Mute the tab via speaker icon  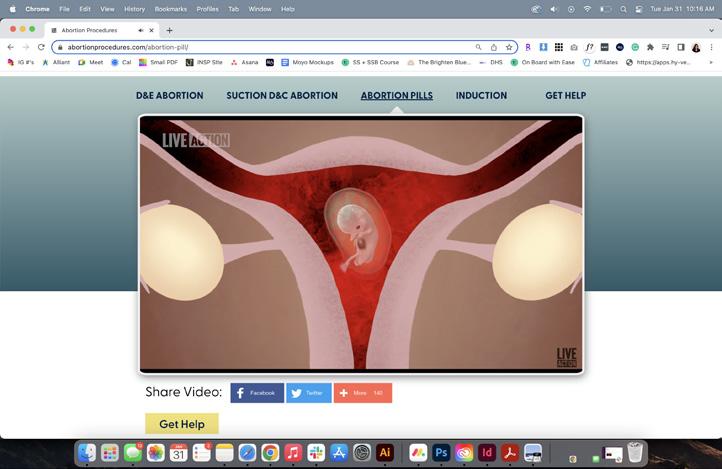point(140,30)
